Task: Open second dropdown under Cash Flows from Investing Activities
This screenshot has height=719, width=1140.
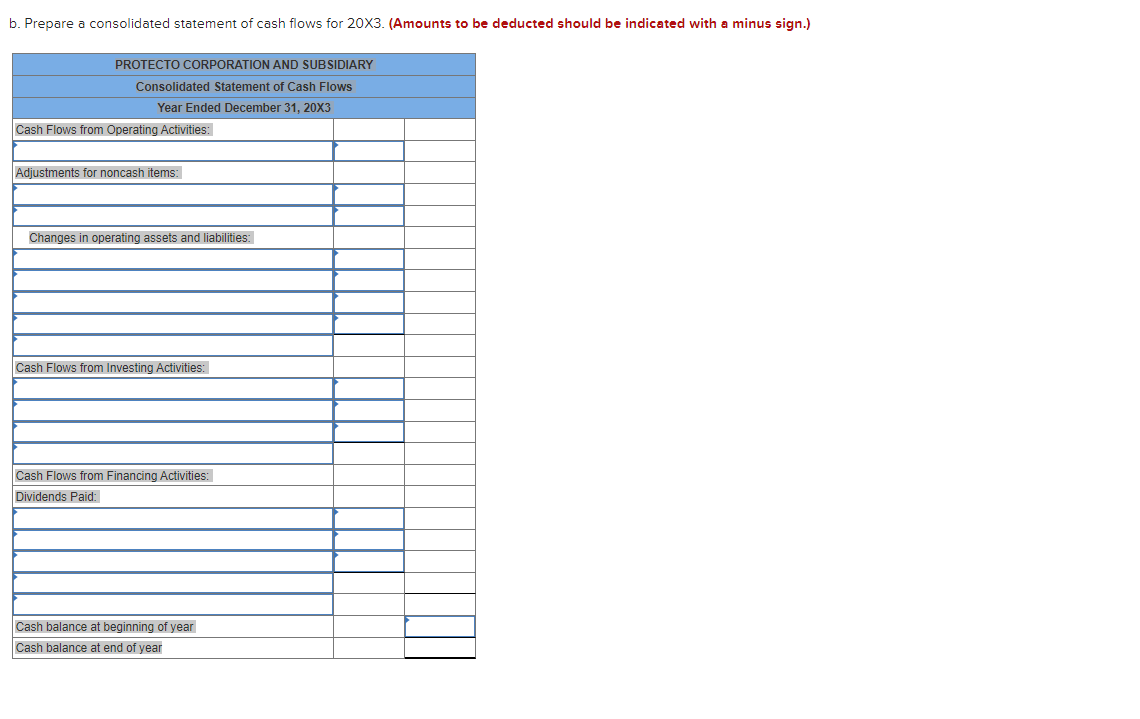Action: (173, 410)
